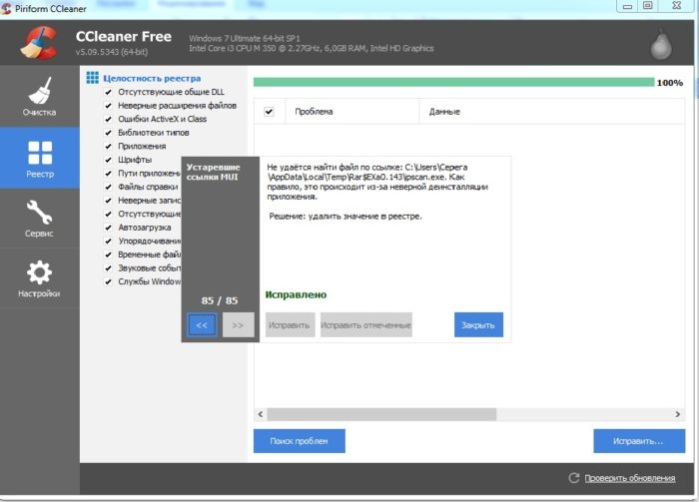Screen dimensions: 699x502
Task: Open the Проверить обновления link
Action: tap(629, 478)
